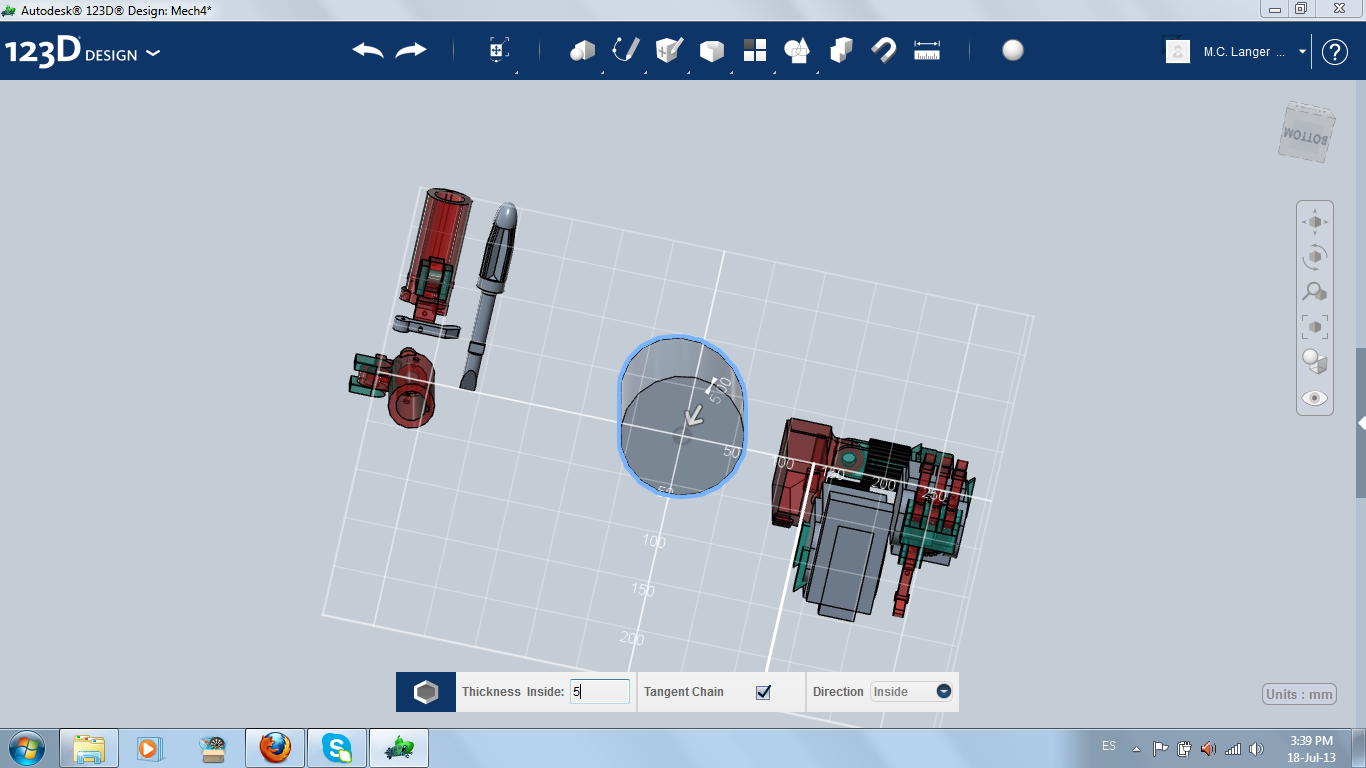Toggle the show/hide eye icon
This screenshot has width=1366, height=768.
[1315, 398]
